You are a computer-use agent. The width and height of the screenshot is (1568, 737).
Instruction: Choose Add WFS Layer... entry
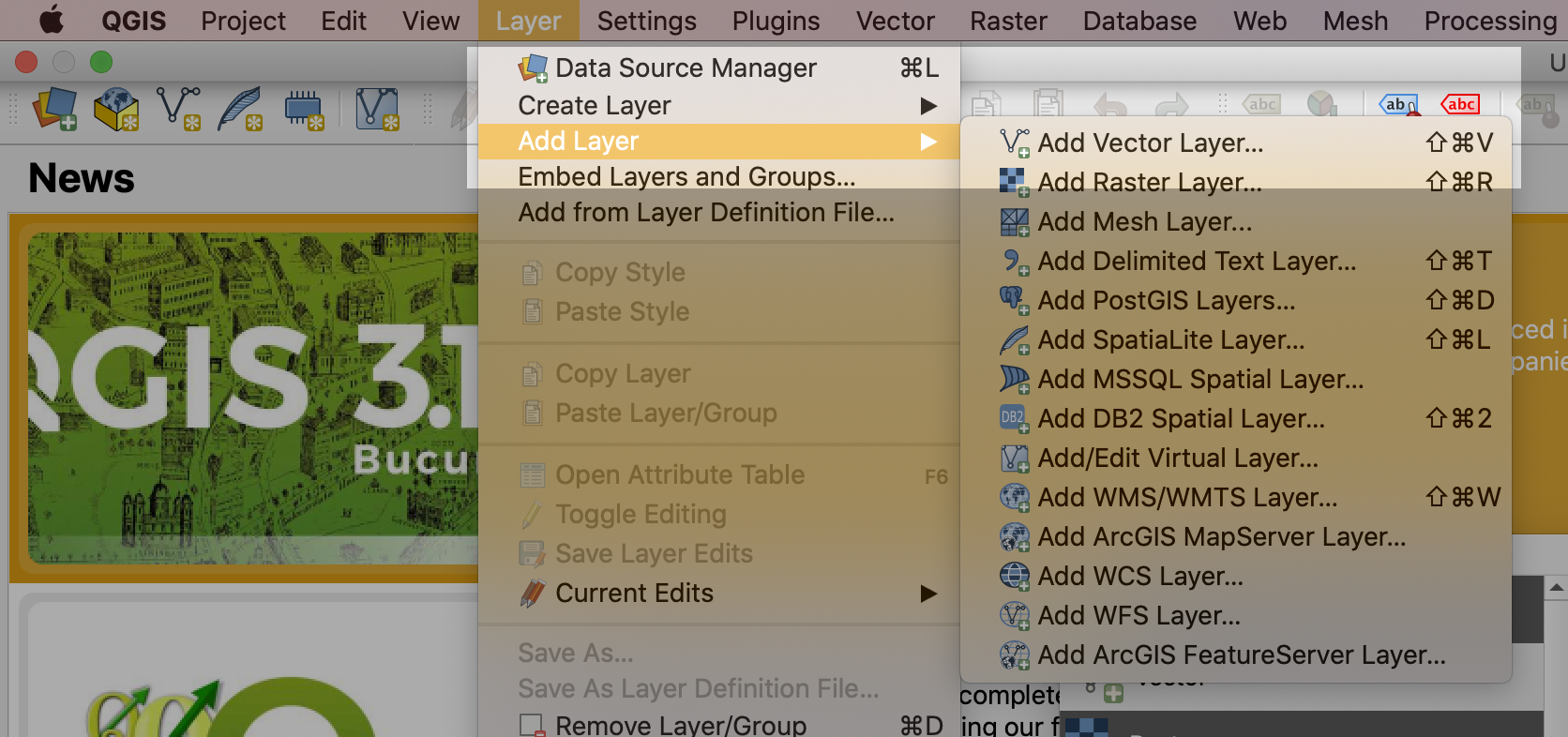pyautogui.click(x=1236, y=616)
